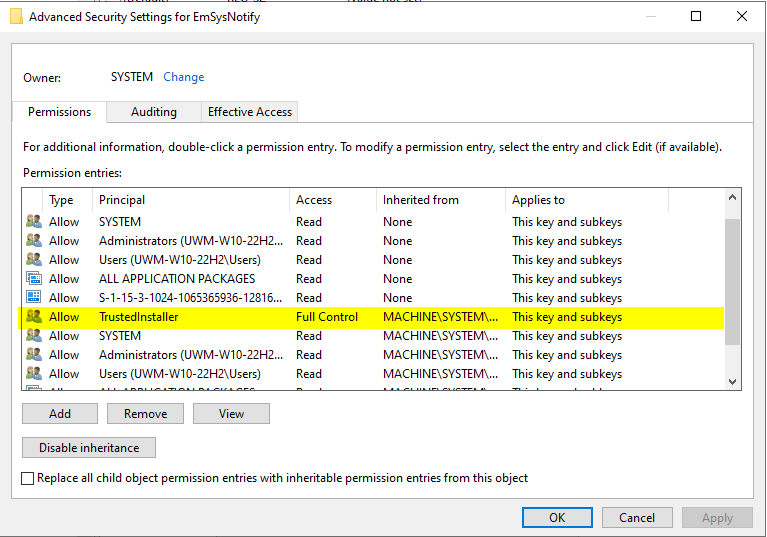Click Remove to delete the selected entry
Image resolution: width=767 pixels, height=537 pixels.
tap(145, 414)
